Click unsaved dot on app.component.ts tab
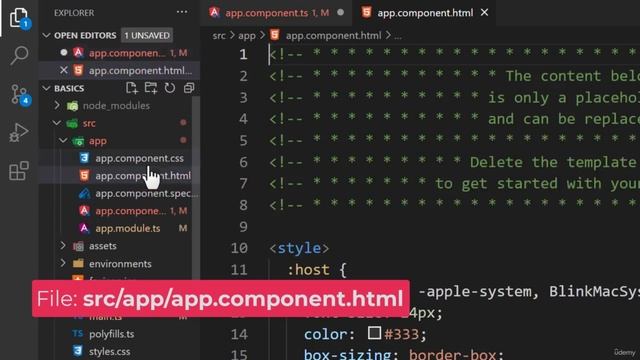Screen dimensions: 640x360 click(340, 13)
